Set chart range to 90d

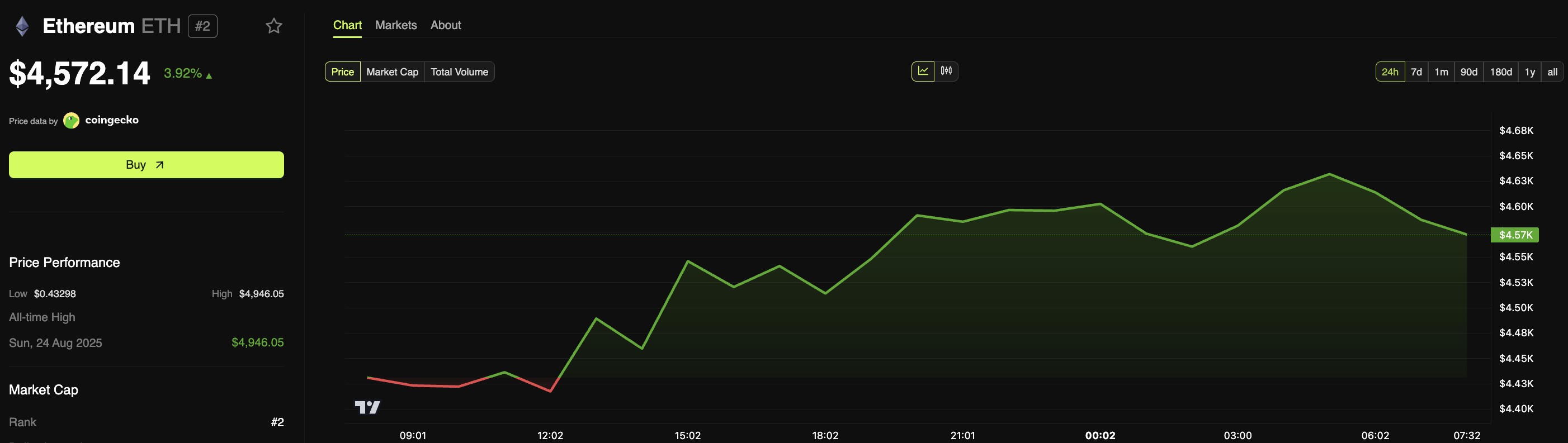tap(1469, 72)
